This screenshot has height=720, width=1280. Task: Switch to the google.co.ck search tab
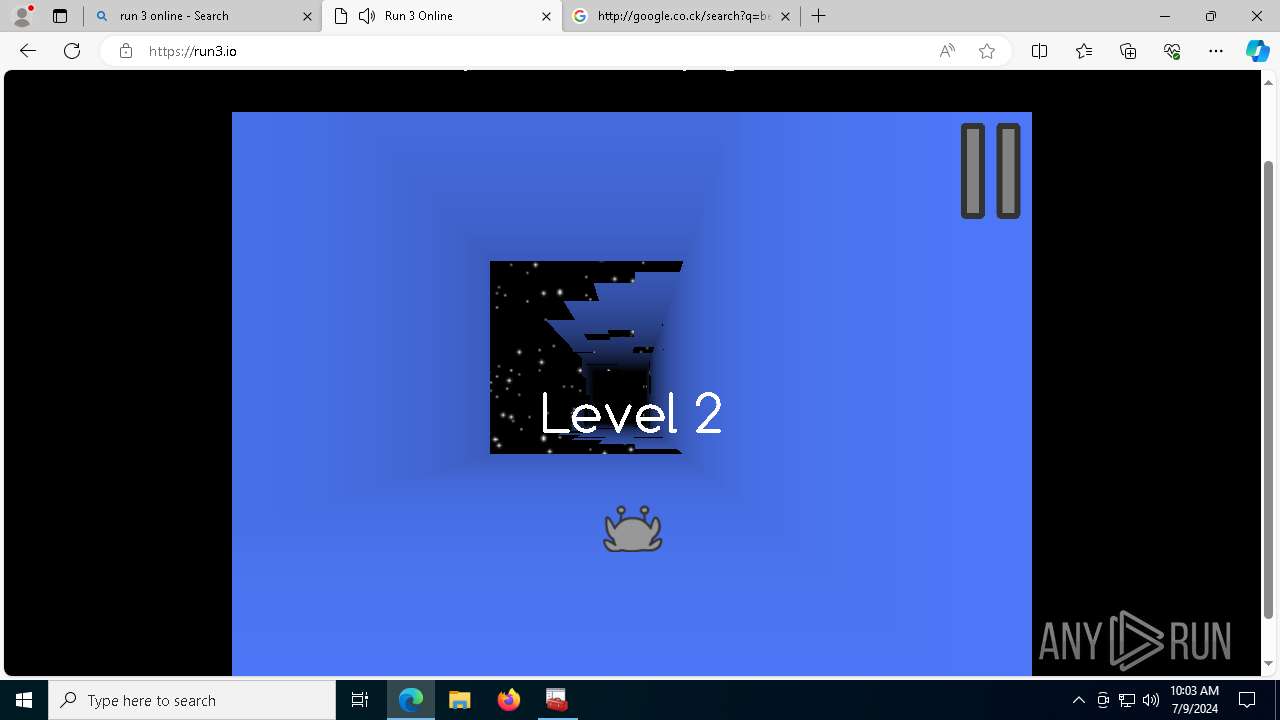pos(681,16)
